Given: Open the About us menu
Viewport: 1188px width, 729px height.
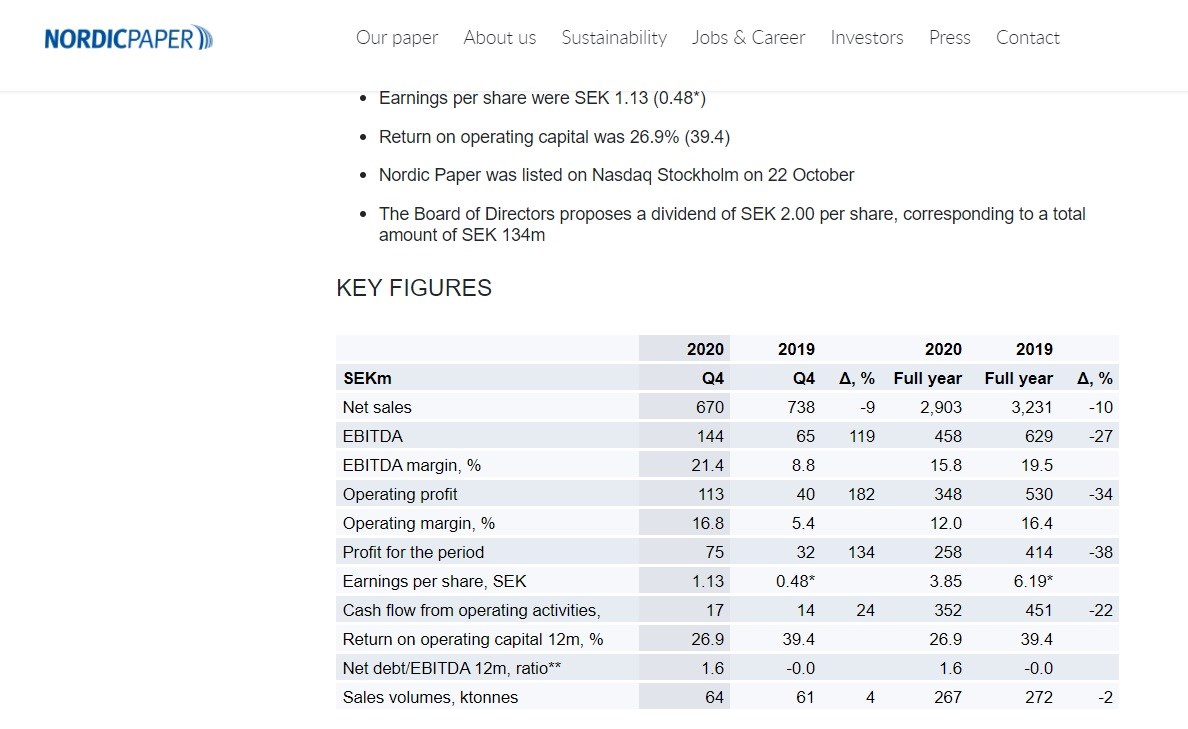Looking at the screenshot, I should coord(500,37).
